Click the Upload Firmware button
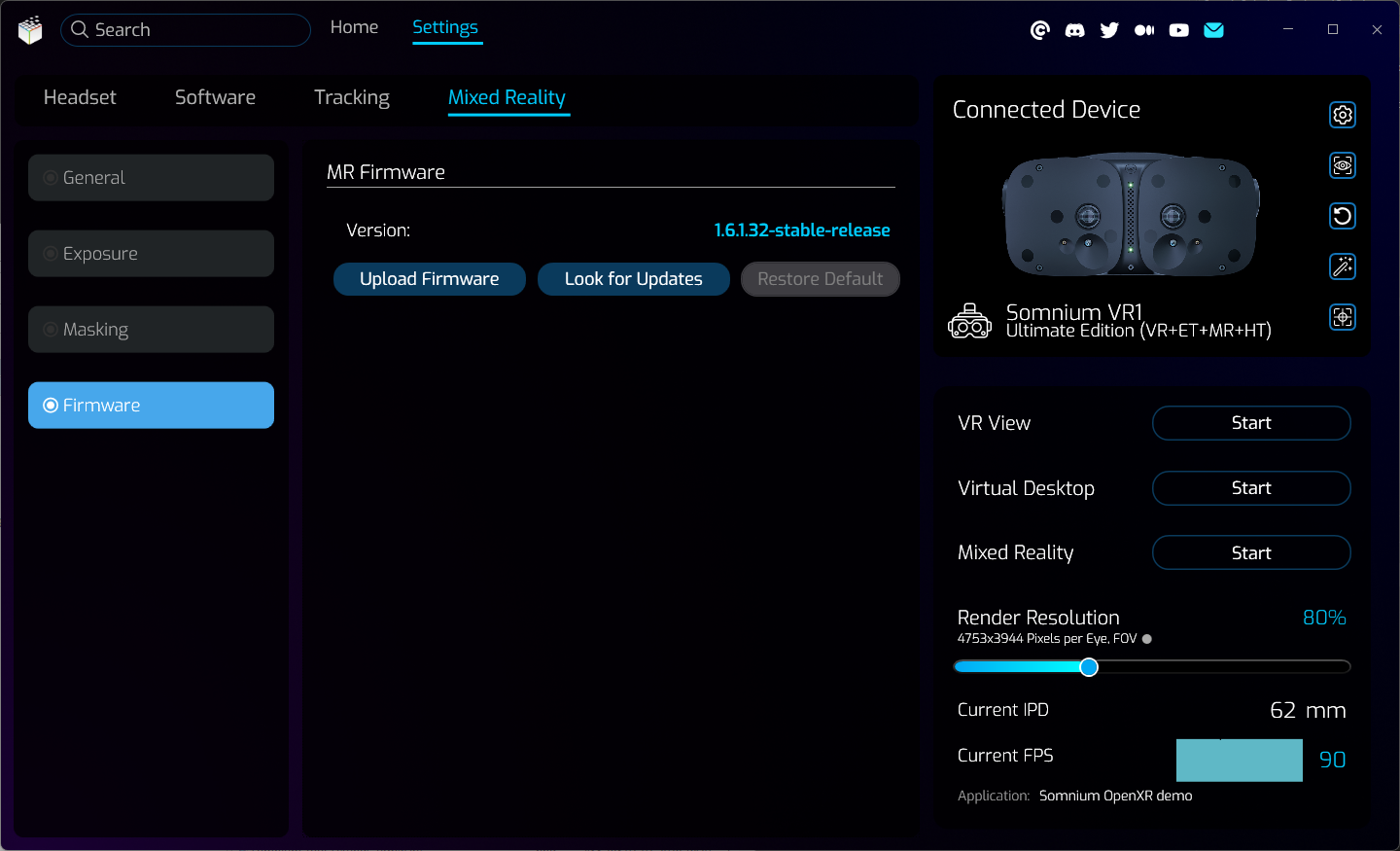 point(429,279)
